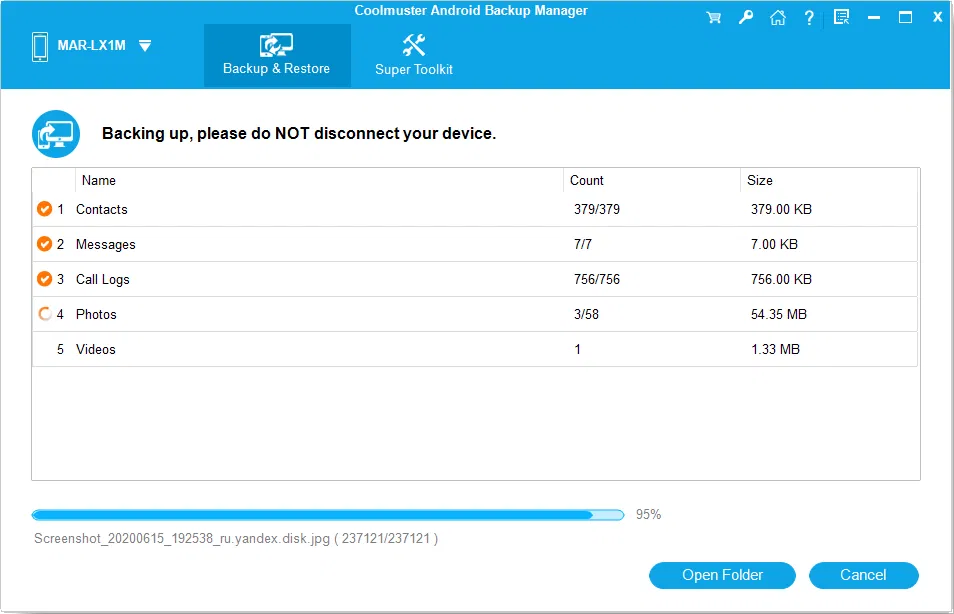Click the 7/7 count cell
Image resolution: width=954 pixels, height=614 pixels.
pyautogui.click(x=583, y=245)
